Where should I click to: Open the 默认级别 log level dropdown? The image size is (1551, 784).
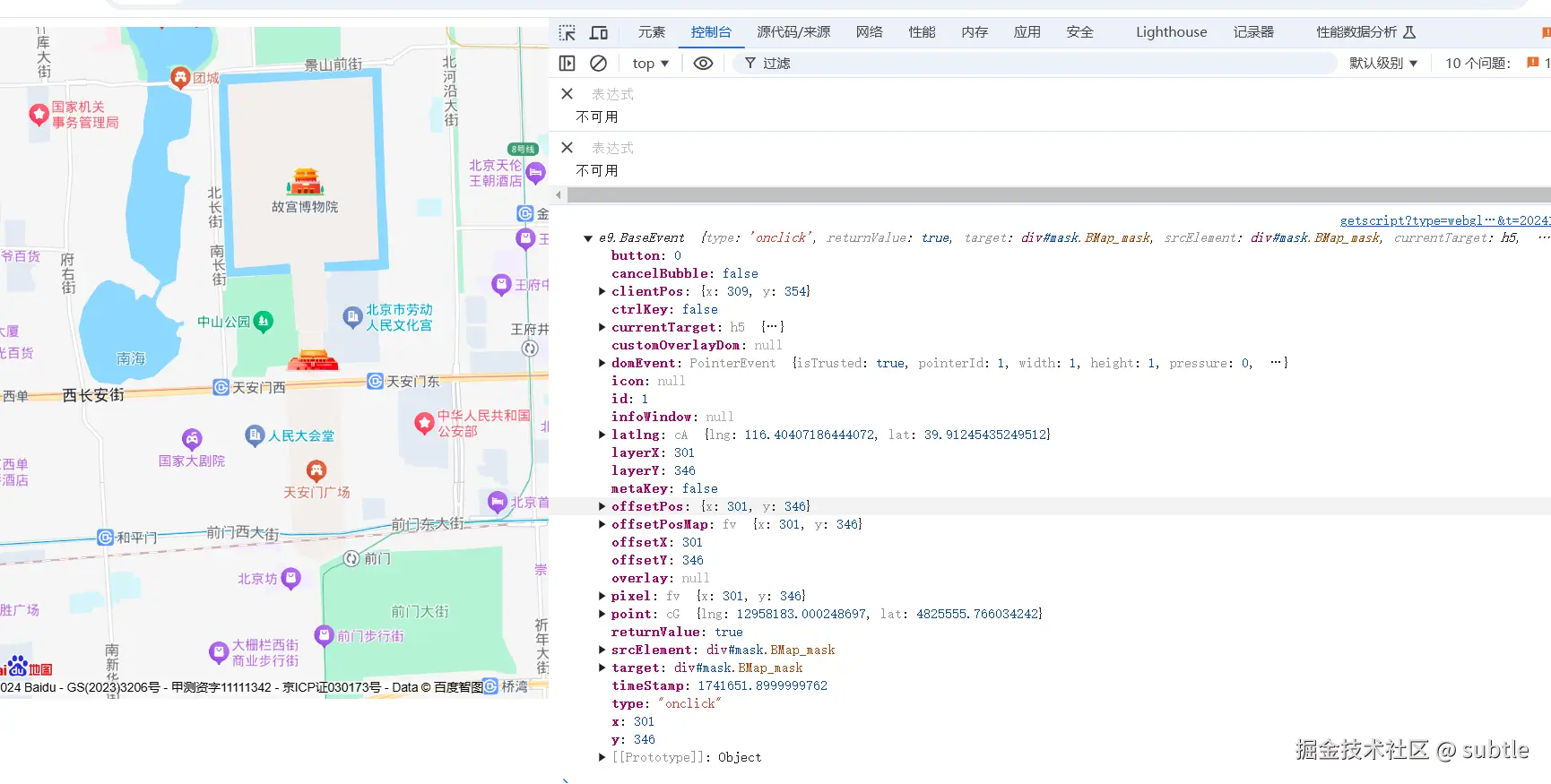click(1383, 64)
